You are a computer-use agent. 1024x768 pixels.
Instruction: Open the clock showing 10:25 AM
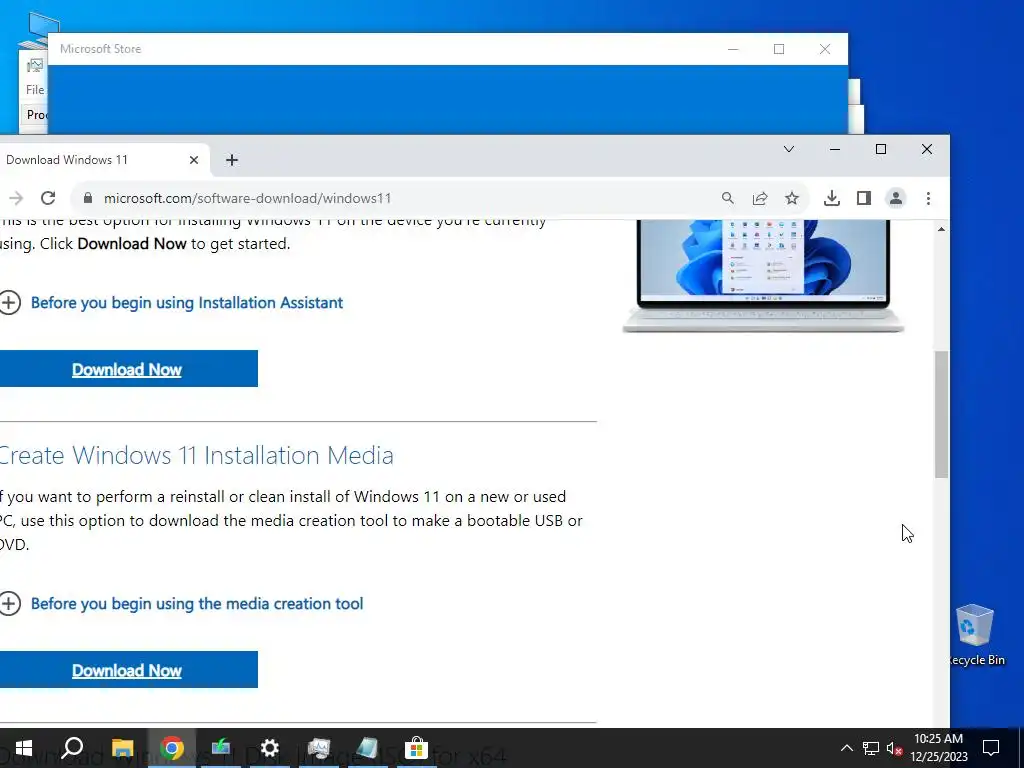tap(939, 748)
